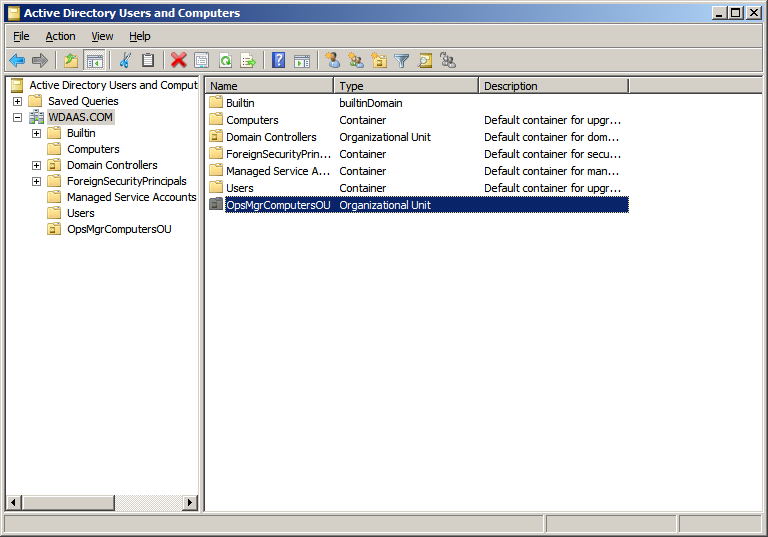Maximize the Active Directory window

[x=736, y=13]
